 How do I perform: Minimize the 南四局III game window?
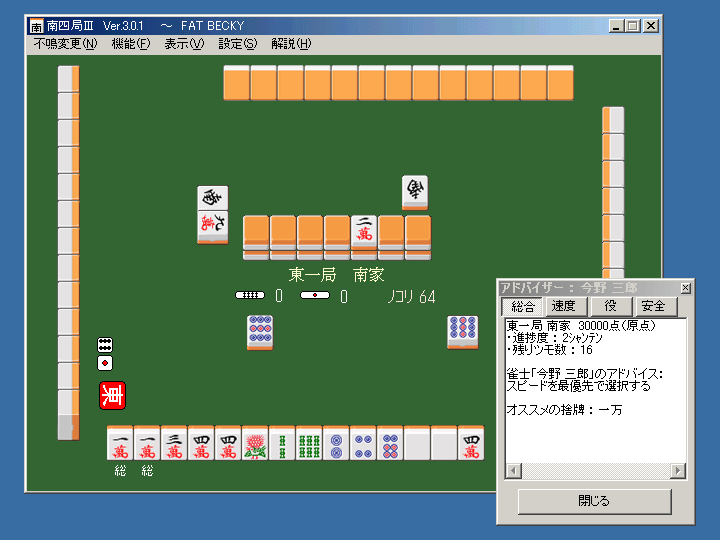[x=616, y=26]
